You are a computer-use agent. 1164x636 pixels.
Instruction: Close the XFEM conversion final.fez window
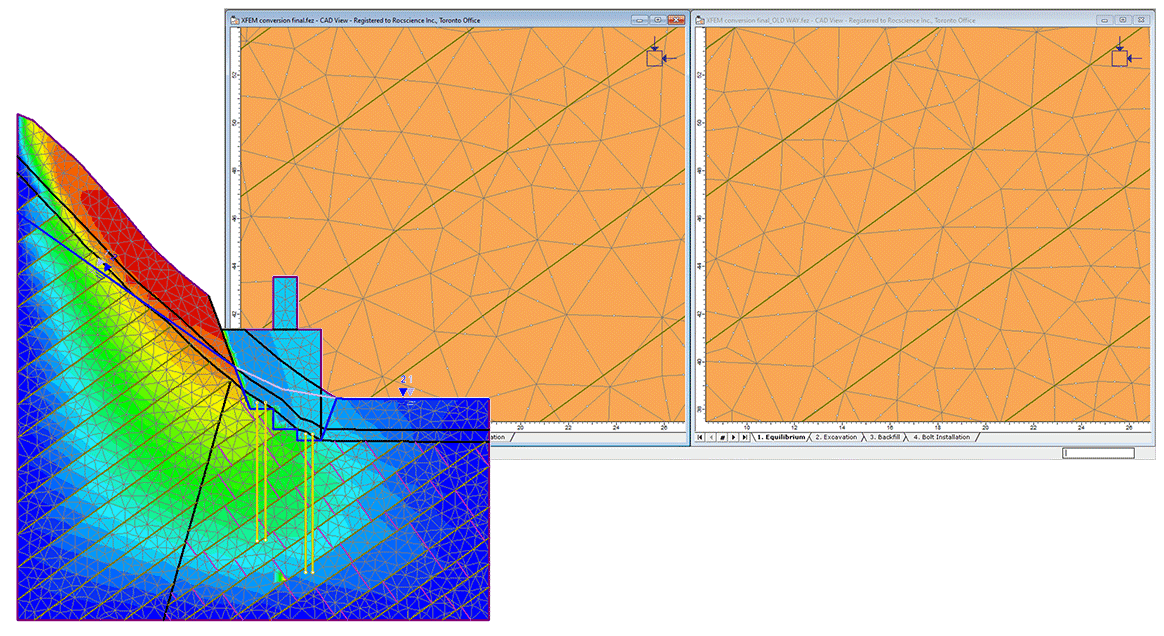[x=676, y=20]
